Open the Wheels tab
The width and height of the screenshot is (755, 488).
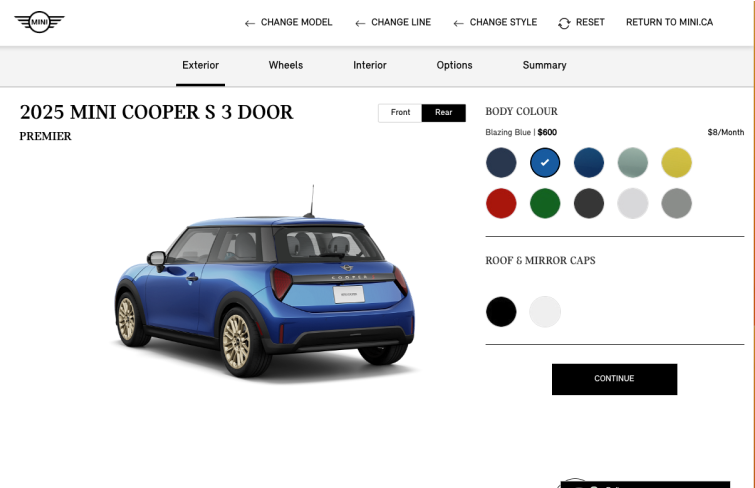[286, 66]
